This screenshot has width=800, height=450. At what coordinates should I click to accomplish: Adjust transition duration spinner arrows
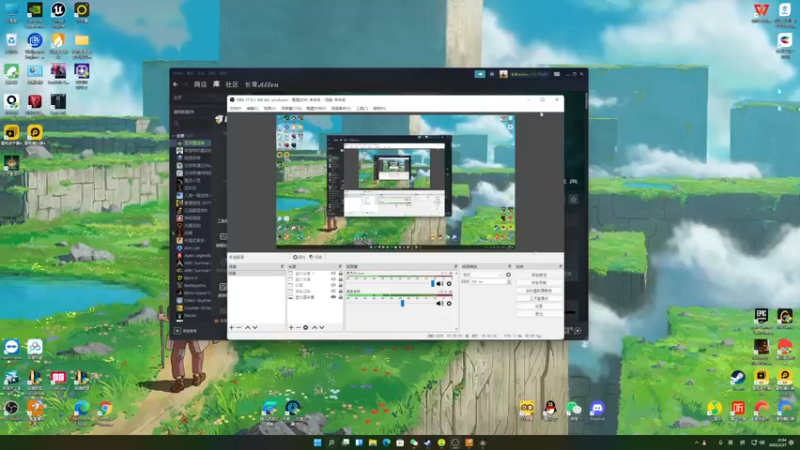[x=509, y=282]
